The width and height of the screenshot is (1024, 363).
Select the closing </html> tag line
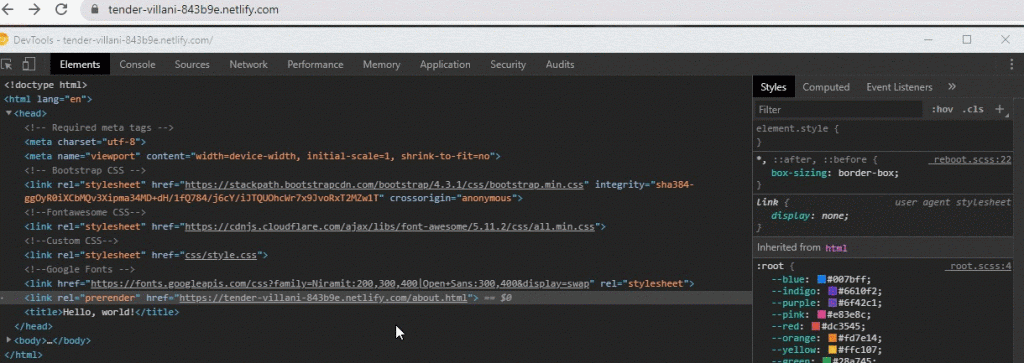[x=24, y=355]
